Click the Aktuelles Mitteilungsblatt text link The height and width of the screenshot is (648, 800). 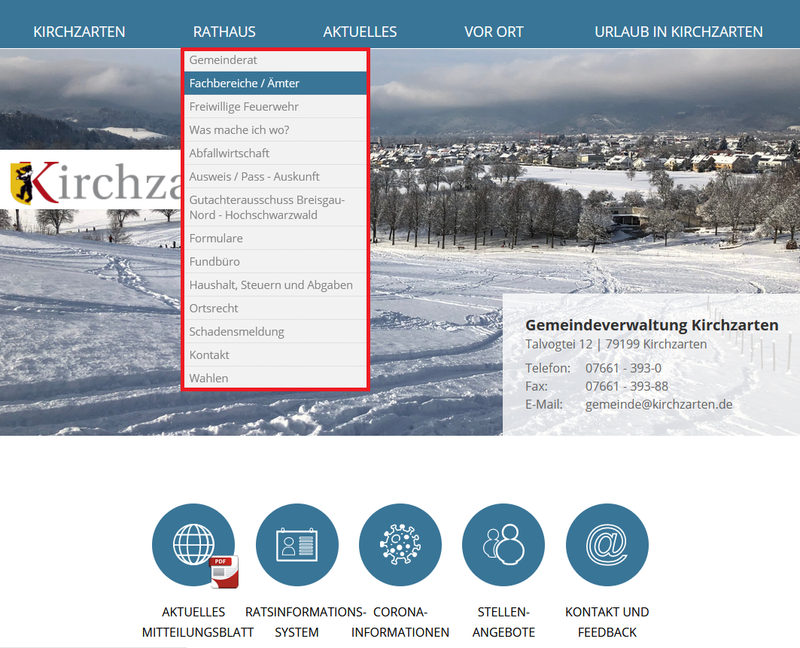point(197,622)
